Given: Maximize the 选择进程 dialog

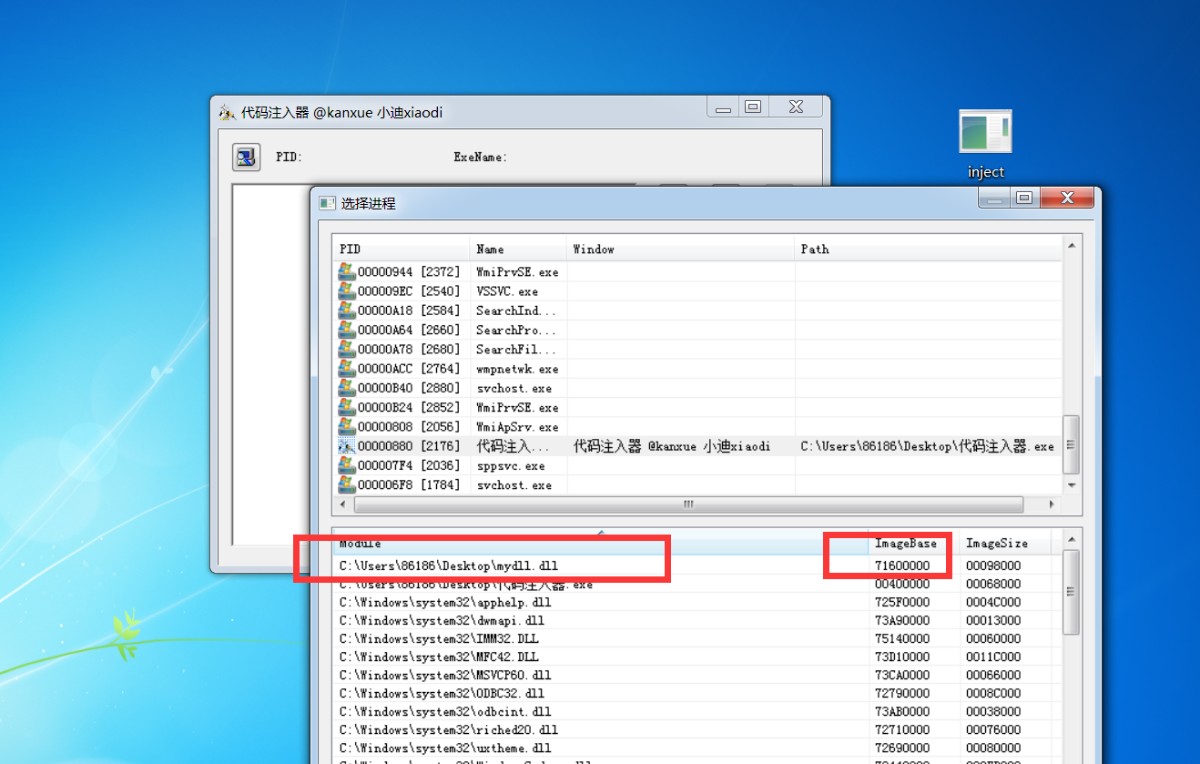Looking at the screenshot, I should (x=1024, y=198).
